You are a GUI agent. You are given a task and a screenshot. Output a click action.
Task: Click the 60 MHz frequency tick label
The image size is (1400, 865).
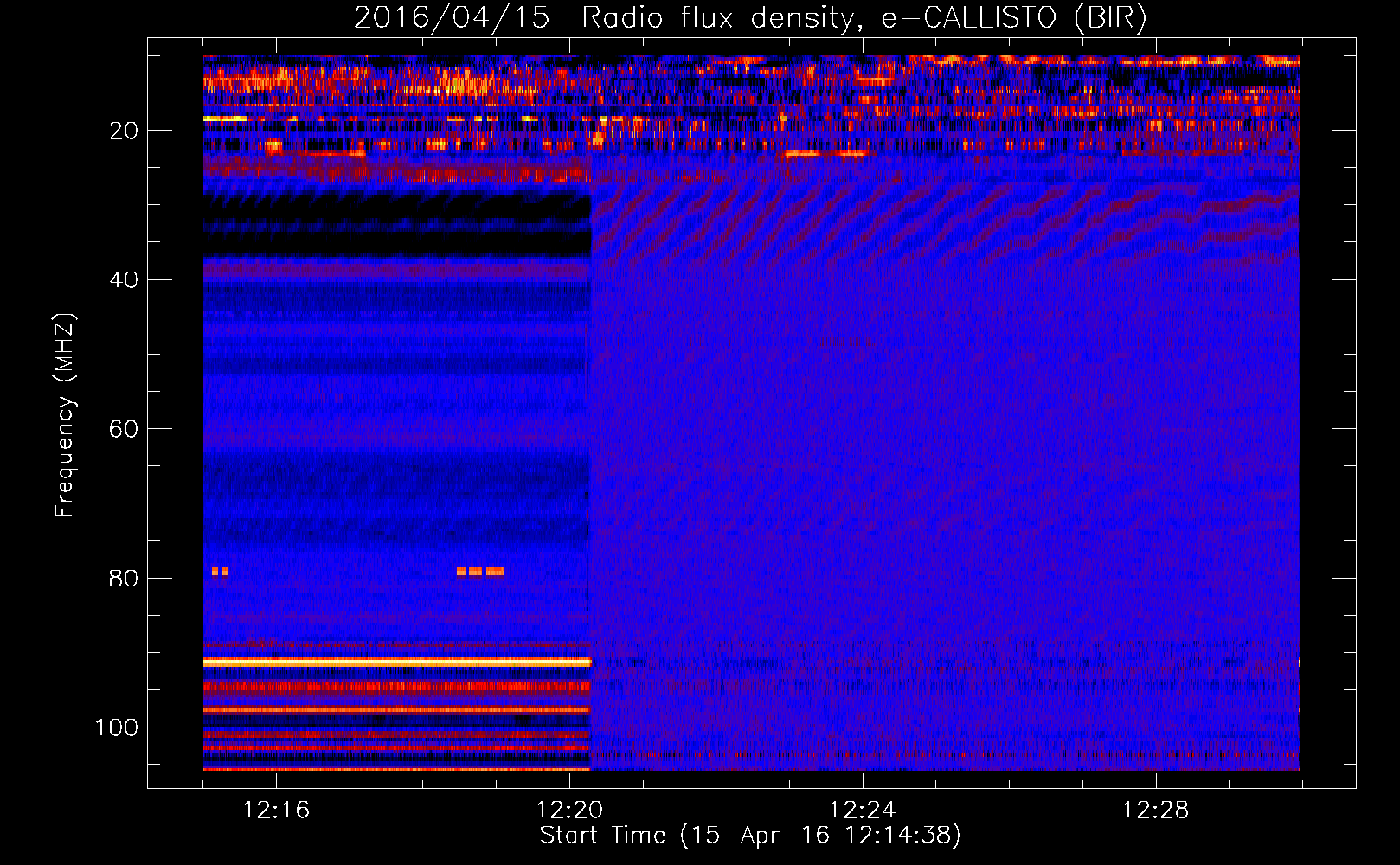click(x=124, y=429)
